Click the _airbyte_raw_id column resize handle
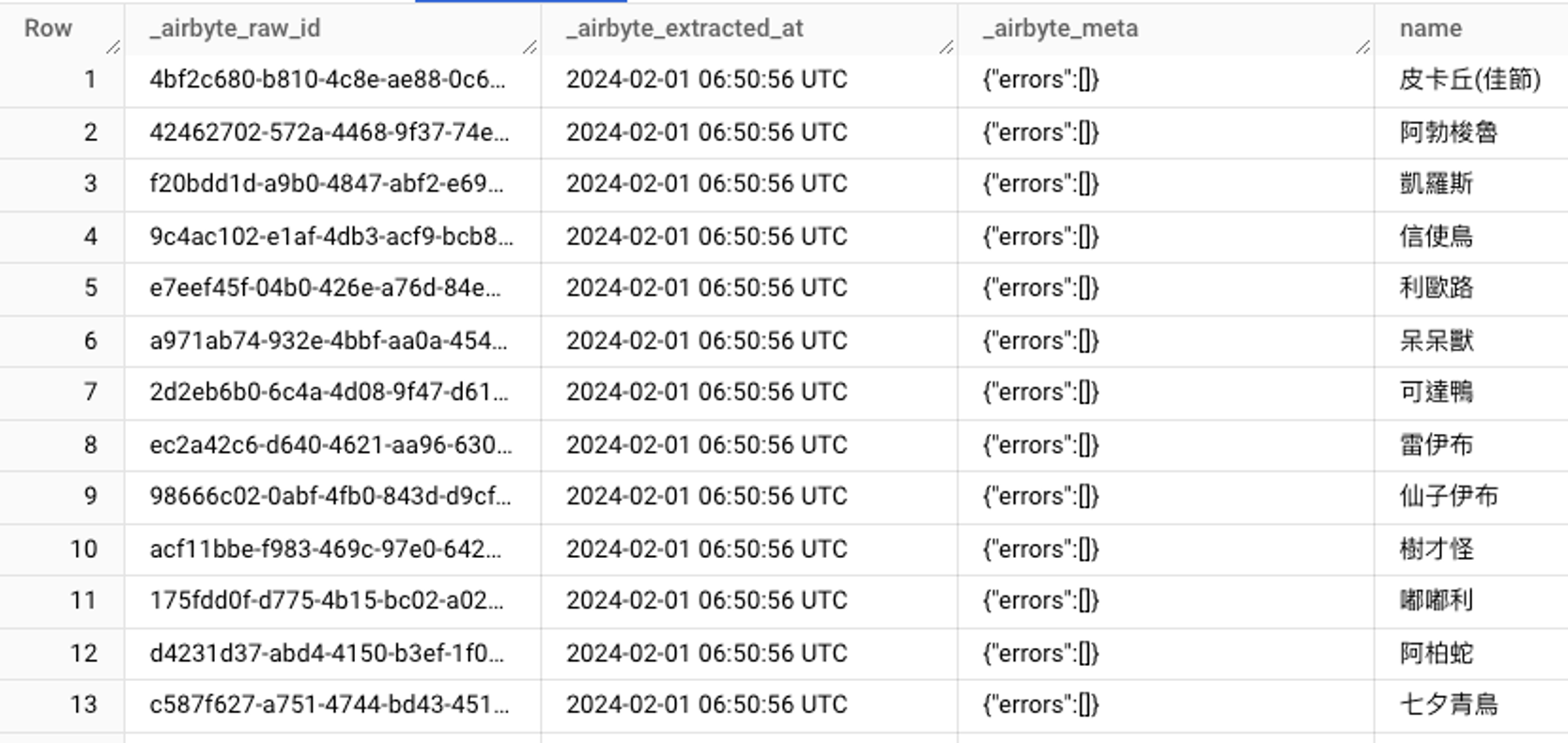 [530, 47]
